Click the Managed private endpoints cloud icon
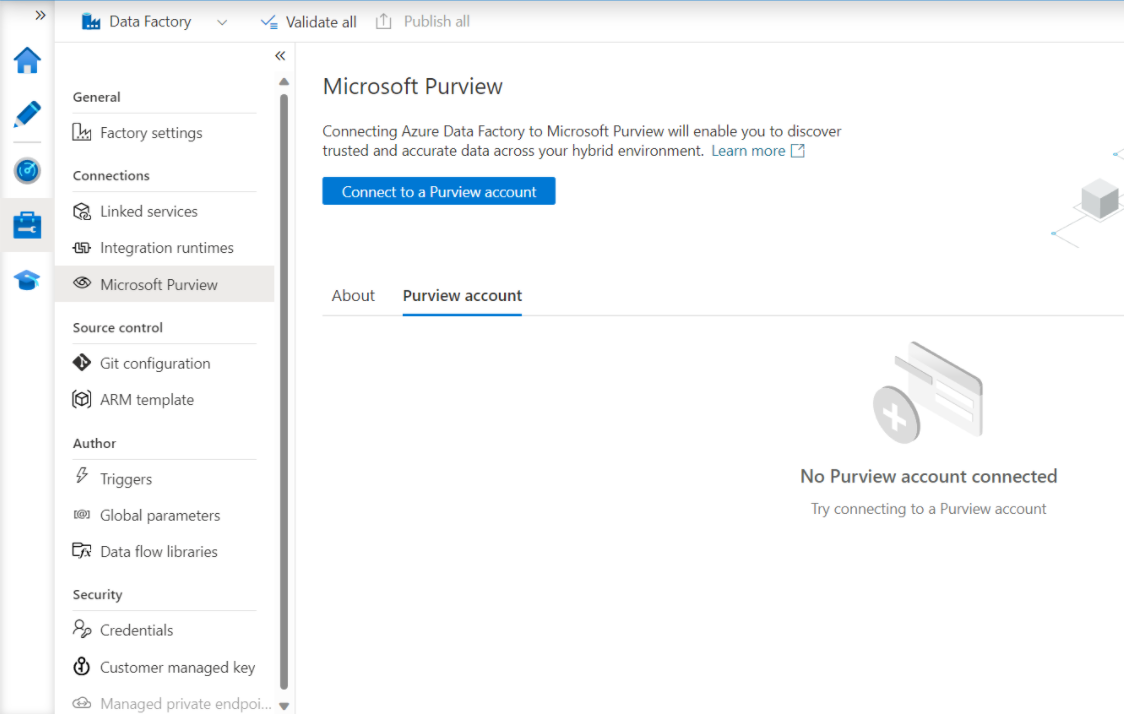1124x714 pixels. [82, 703]
